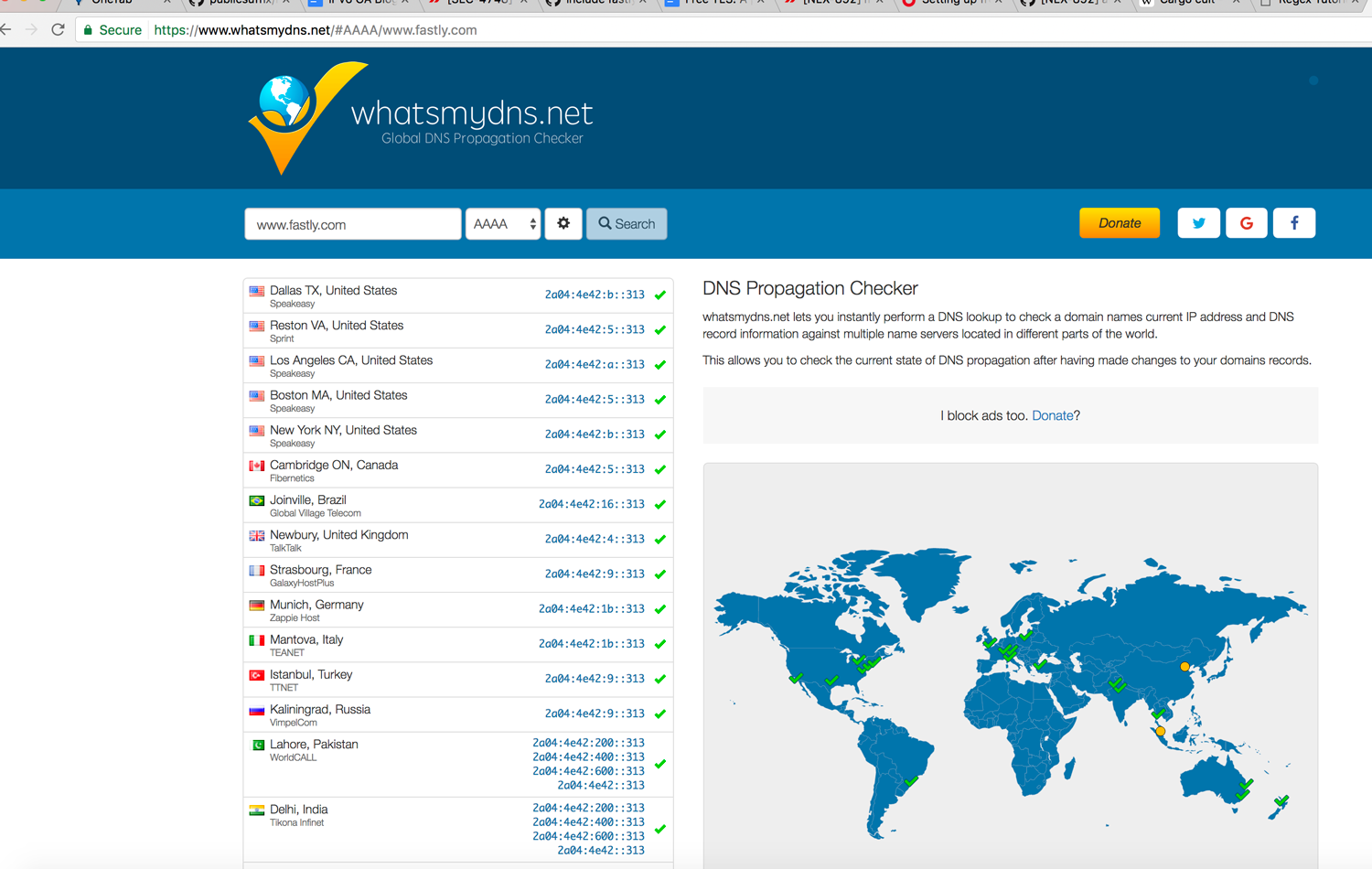Click the map checkmark over Los Angeles

click(796, 678)
